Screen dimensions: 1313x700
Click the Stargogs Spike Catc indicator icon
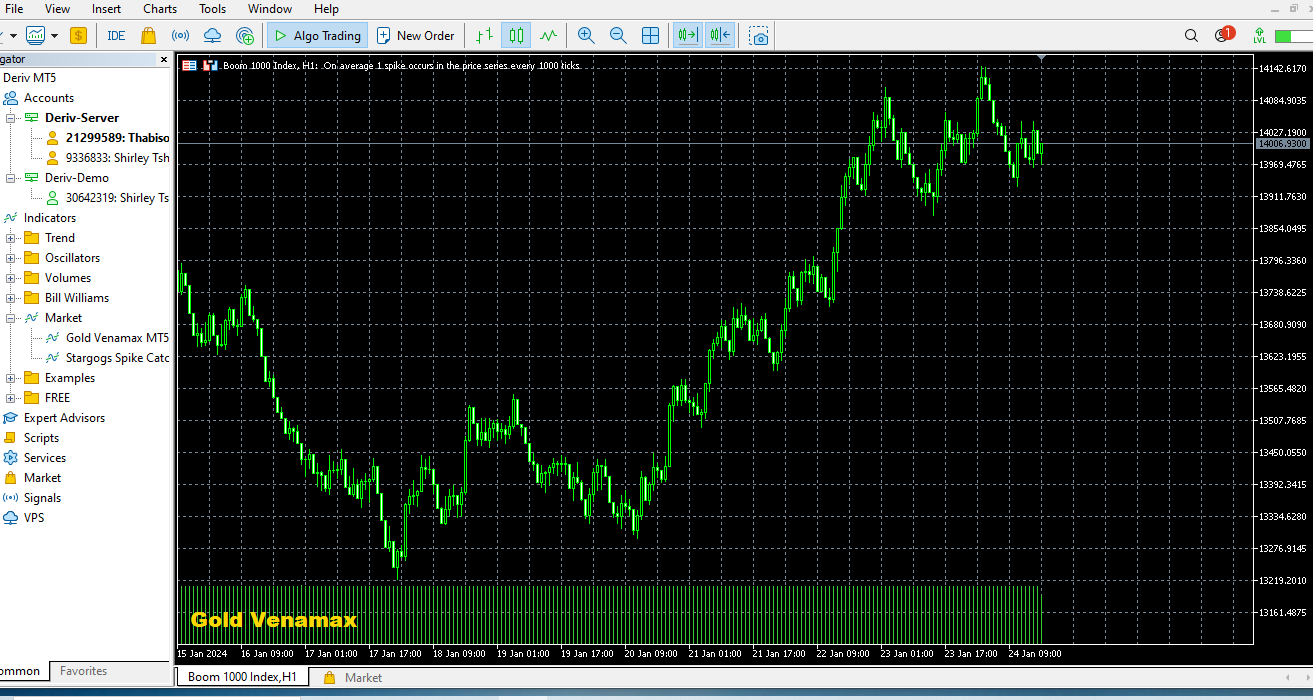[x=52, y=358]
